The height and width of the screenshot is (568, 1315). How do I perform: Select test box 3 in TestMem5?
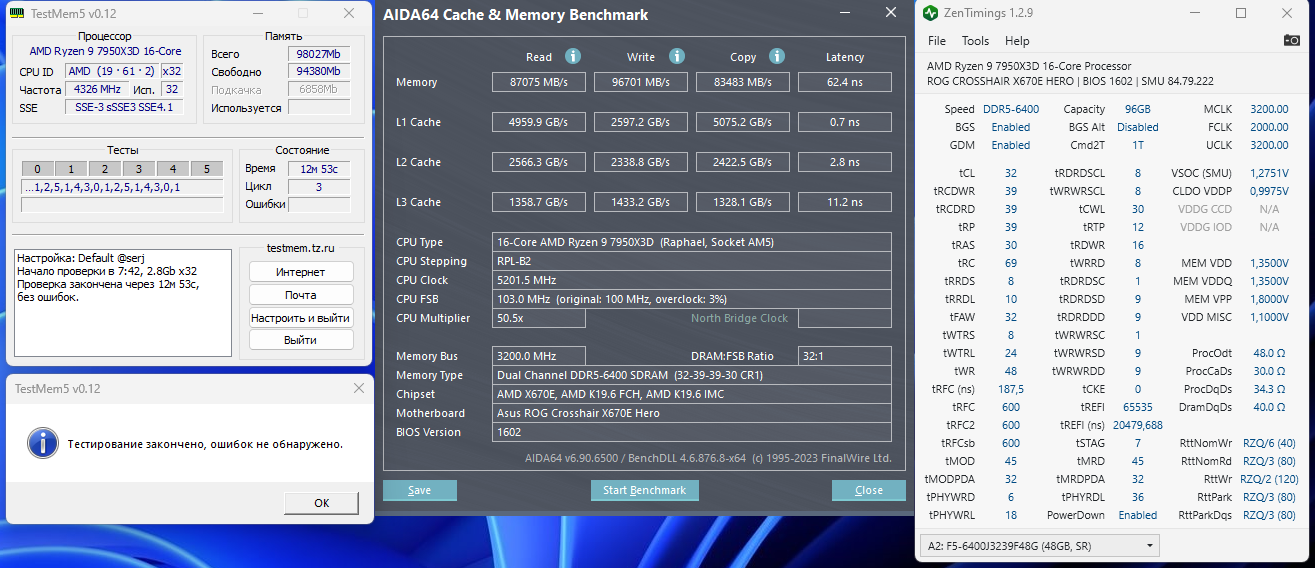pyautogui.click(x=139, y=168)
